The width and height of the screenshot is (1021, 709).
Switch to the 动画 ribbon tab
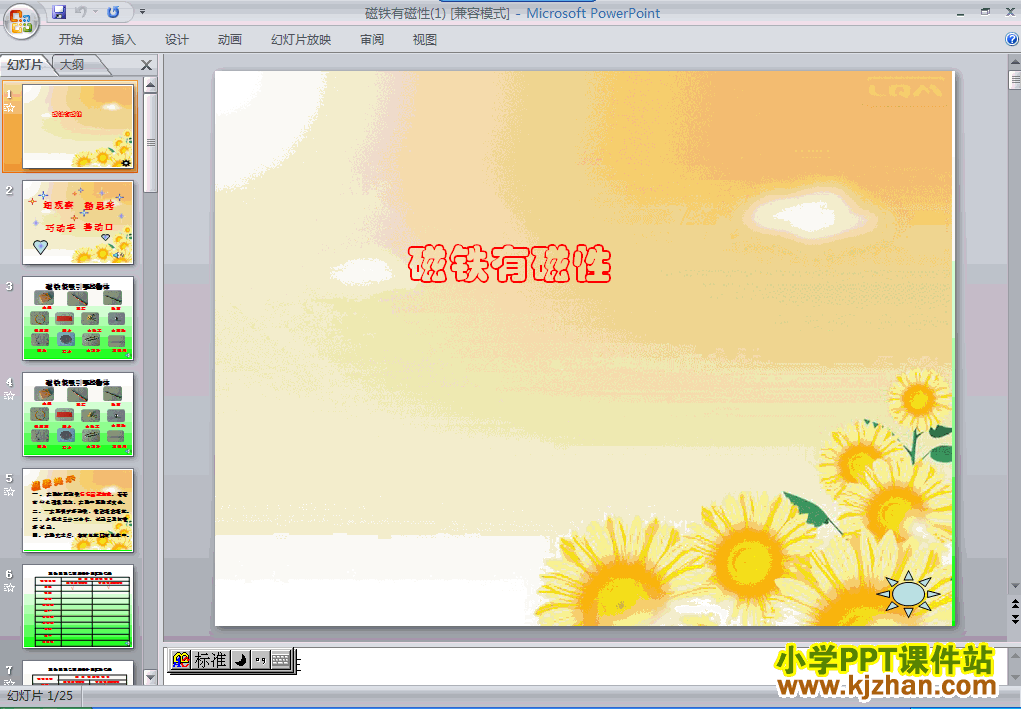click(230, 40)
